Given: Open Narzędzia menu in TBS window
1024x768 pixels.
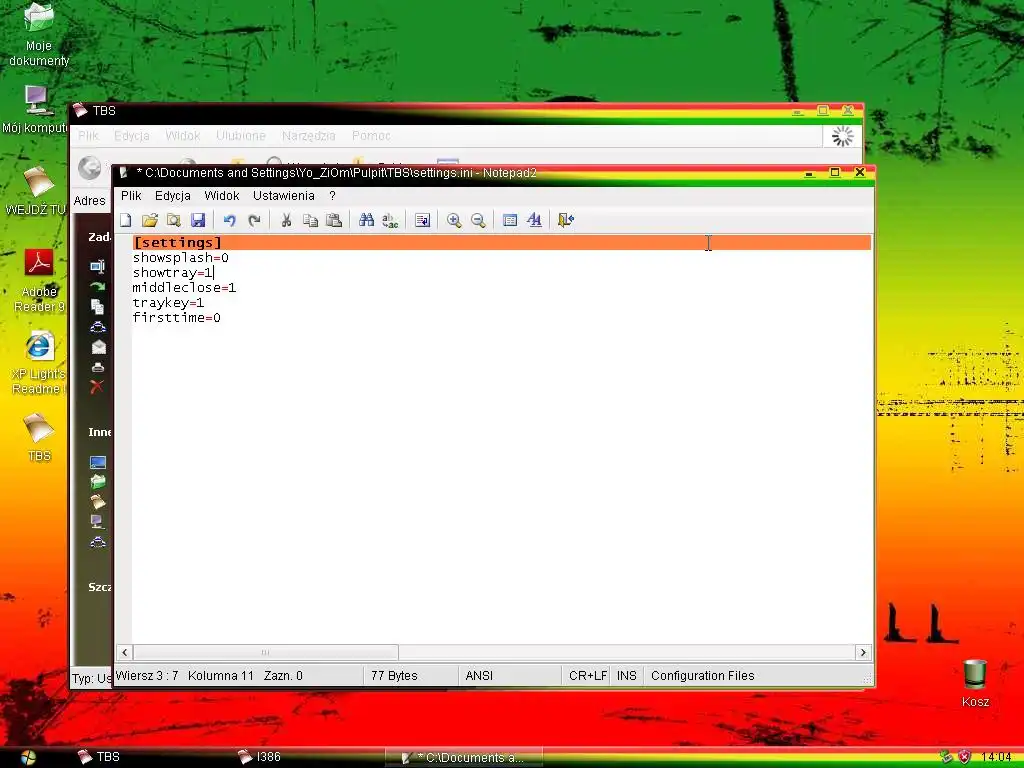Looking at the screenshot, I should [x=308, y=136].
